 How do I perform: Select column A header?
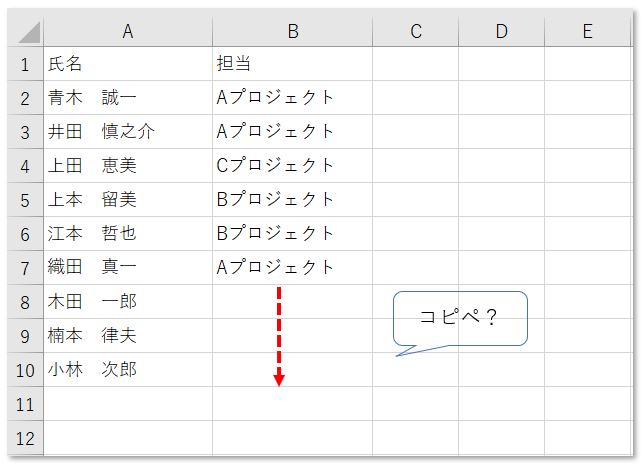(x=127, y=32)
